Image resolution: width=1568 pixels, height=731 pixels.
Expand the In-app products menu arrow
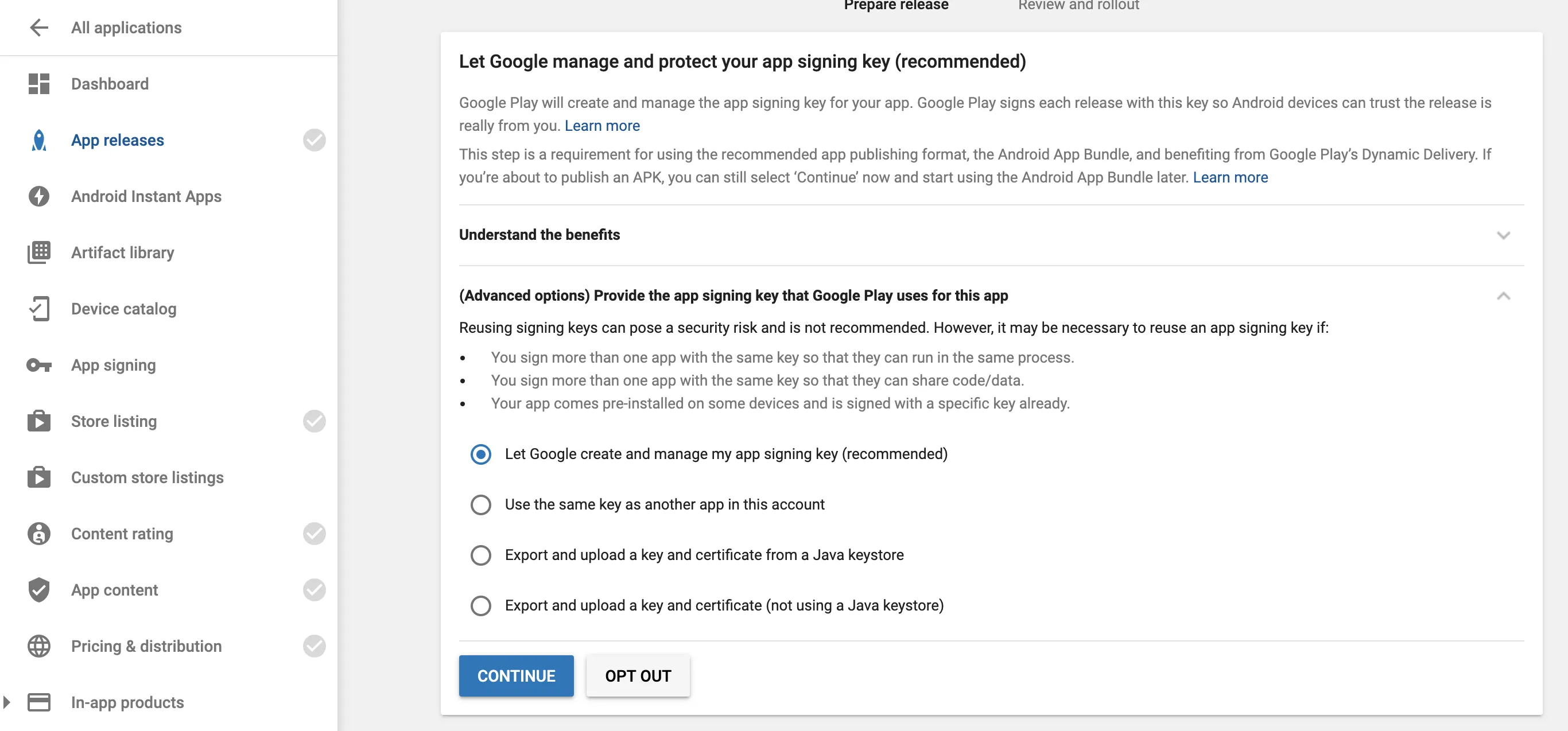[x=7, y=702]
